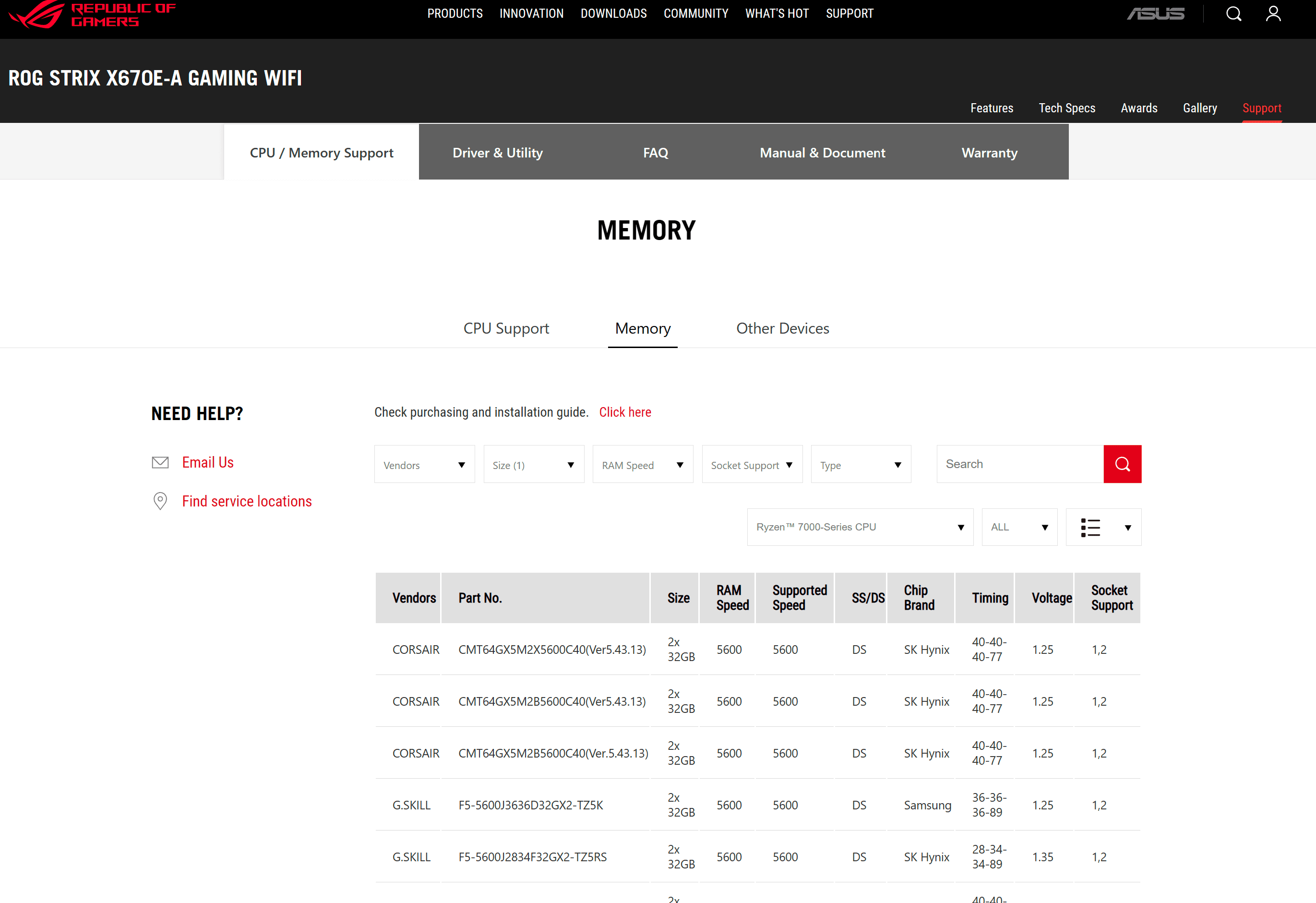The height and width of the screenshot is (903, 1316).
Task: Click the ROG STRIX X670E-A GAMING WIFI title
Action: point(155,78)
